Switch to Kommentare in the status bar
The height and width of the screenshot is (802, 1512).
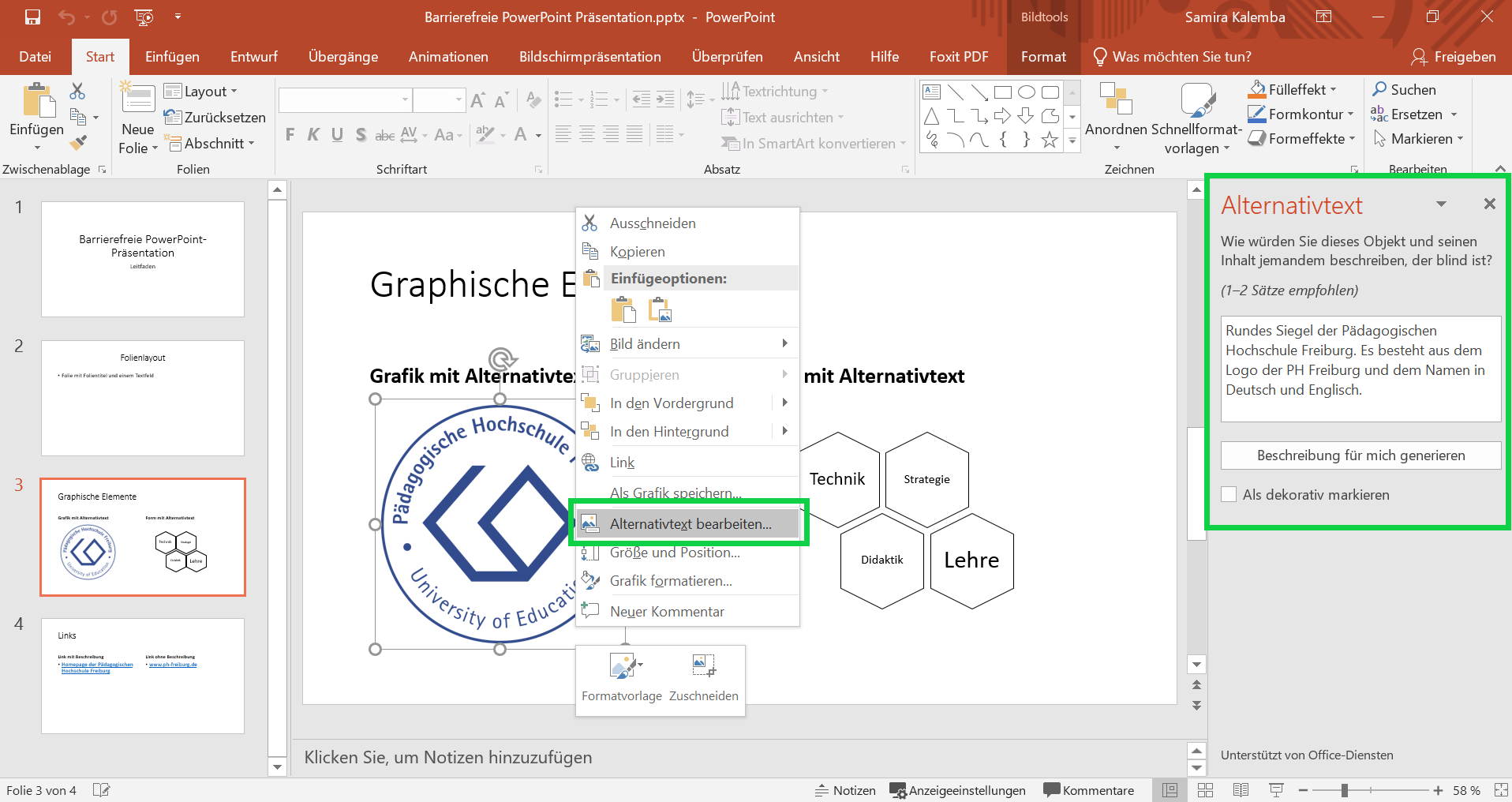click(1089, 789)
